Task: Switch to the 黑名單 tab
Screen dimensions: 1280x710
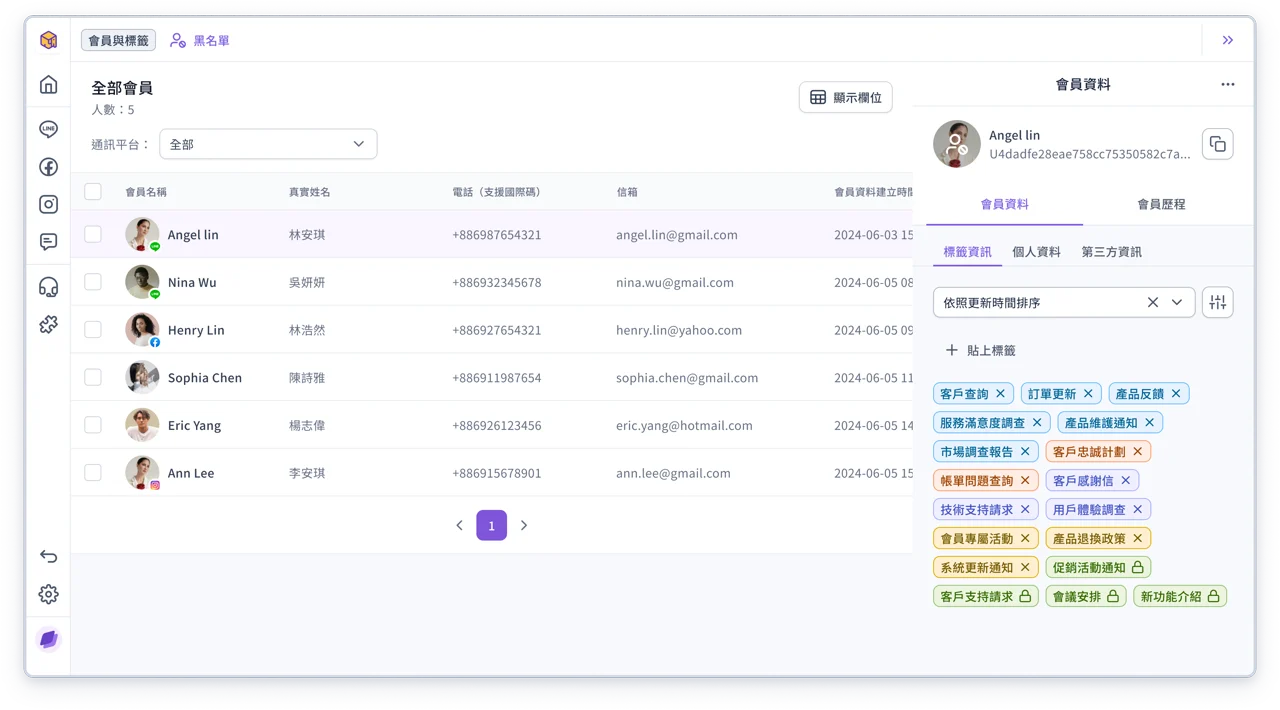Action: click(x=200, y=40)
